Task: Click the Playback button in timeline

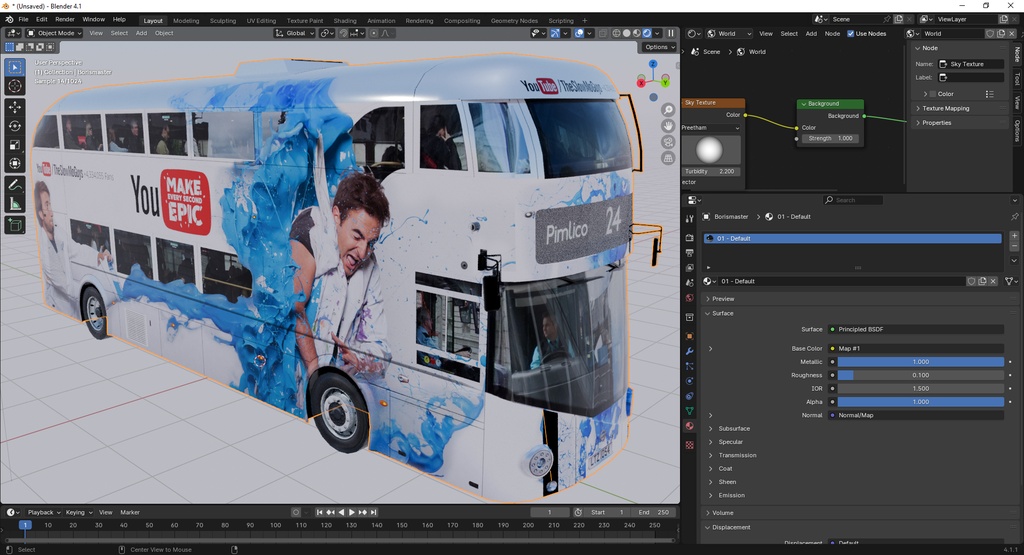Action: pos(41,512)
